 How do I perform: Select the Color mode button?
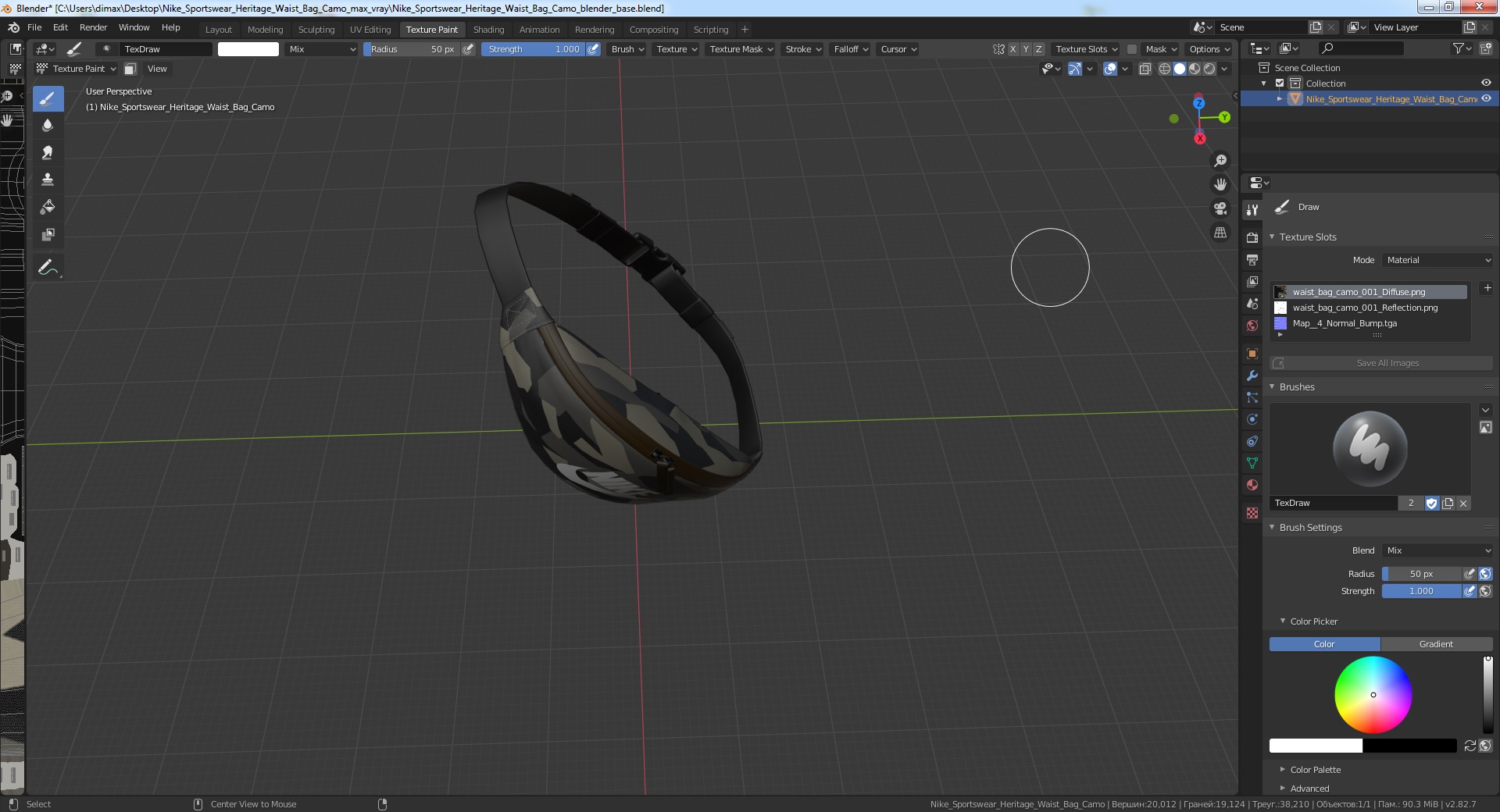pyautogui.click(x=1324, y=644)
